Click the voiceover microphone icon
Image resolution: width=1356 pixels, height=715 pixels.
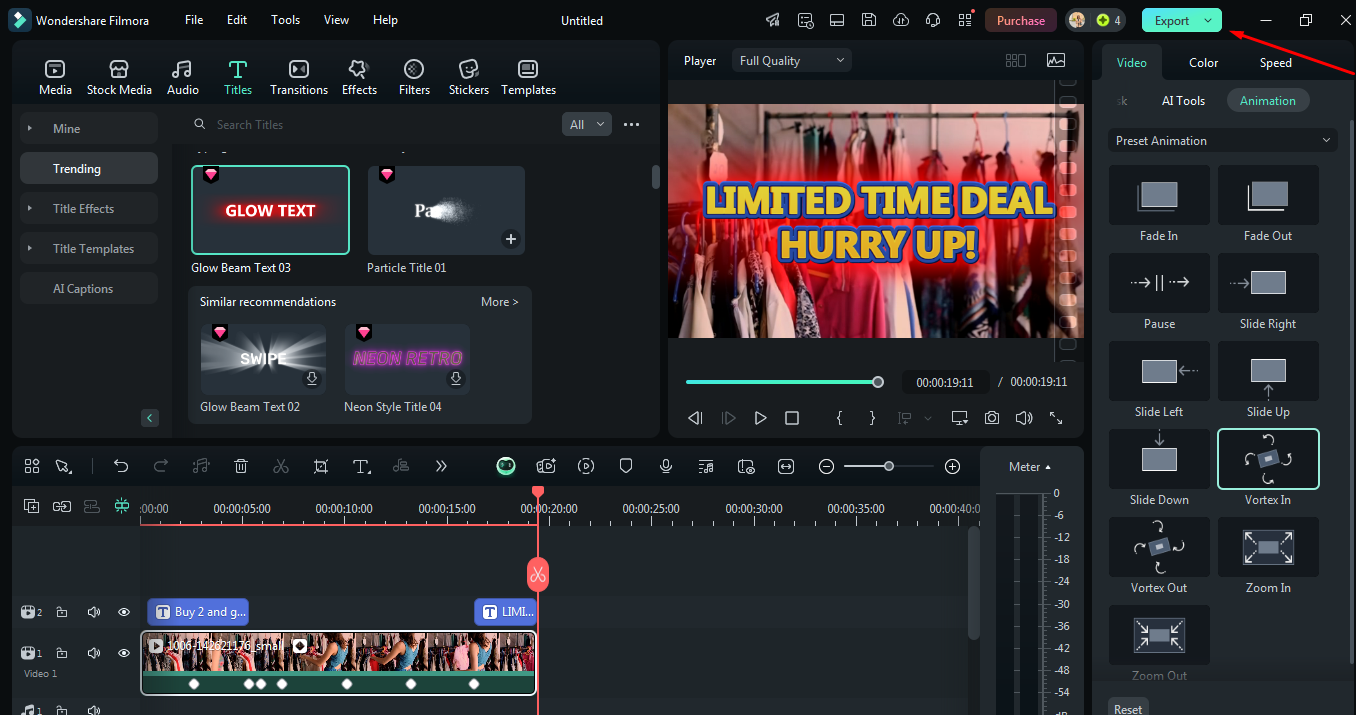(666, 466)
